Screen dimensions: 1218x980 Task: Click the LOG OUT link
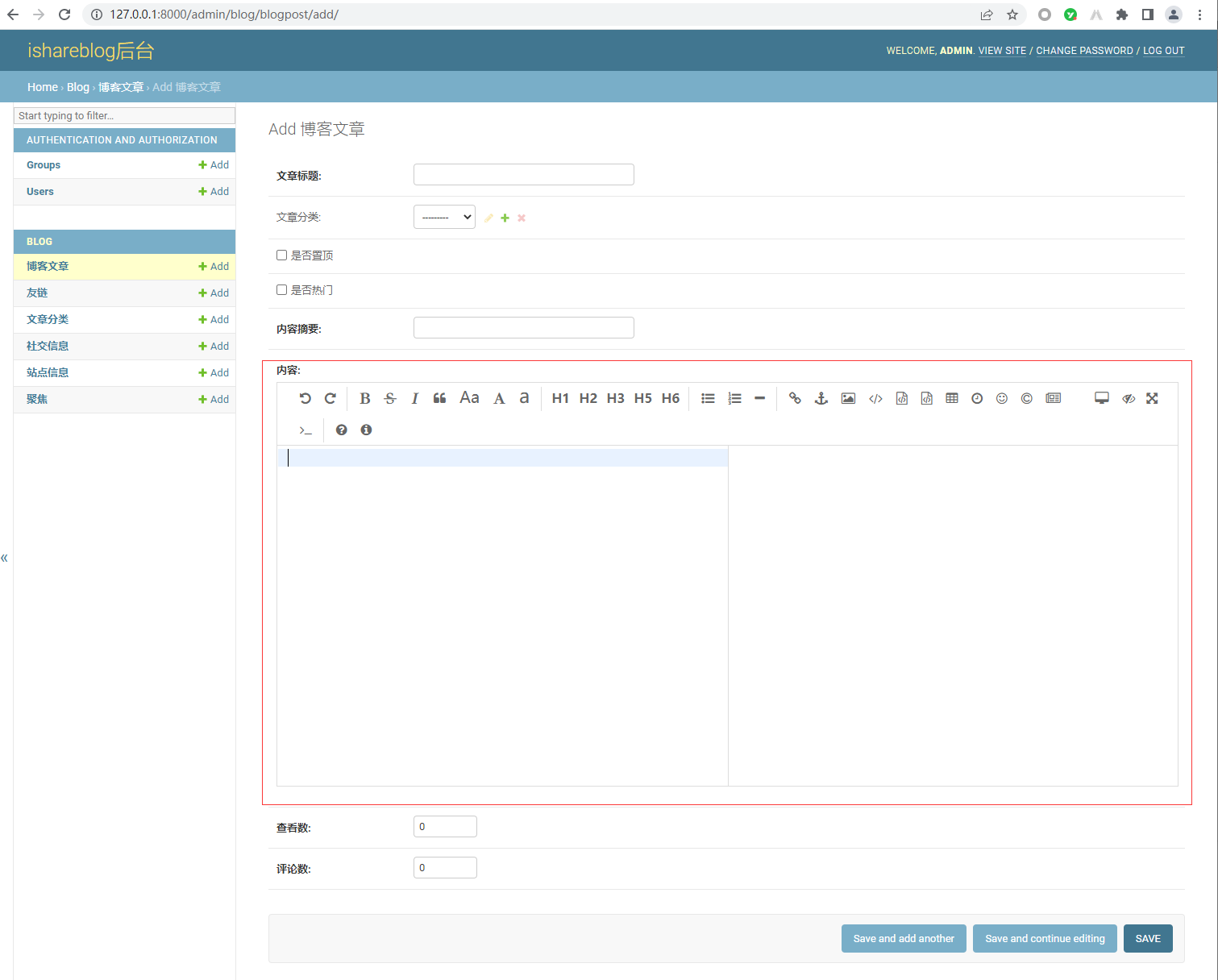click(x=1163, y=51)
